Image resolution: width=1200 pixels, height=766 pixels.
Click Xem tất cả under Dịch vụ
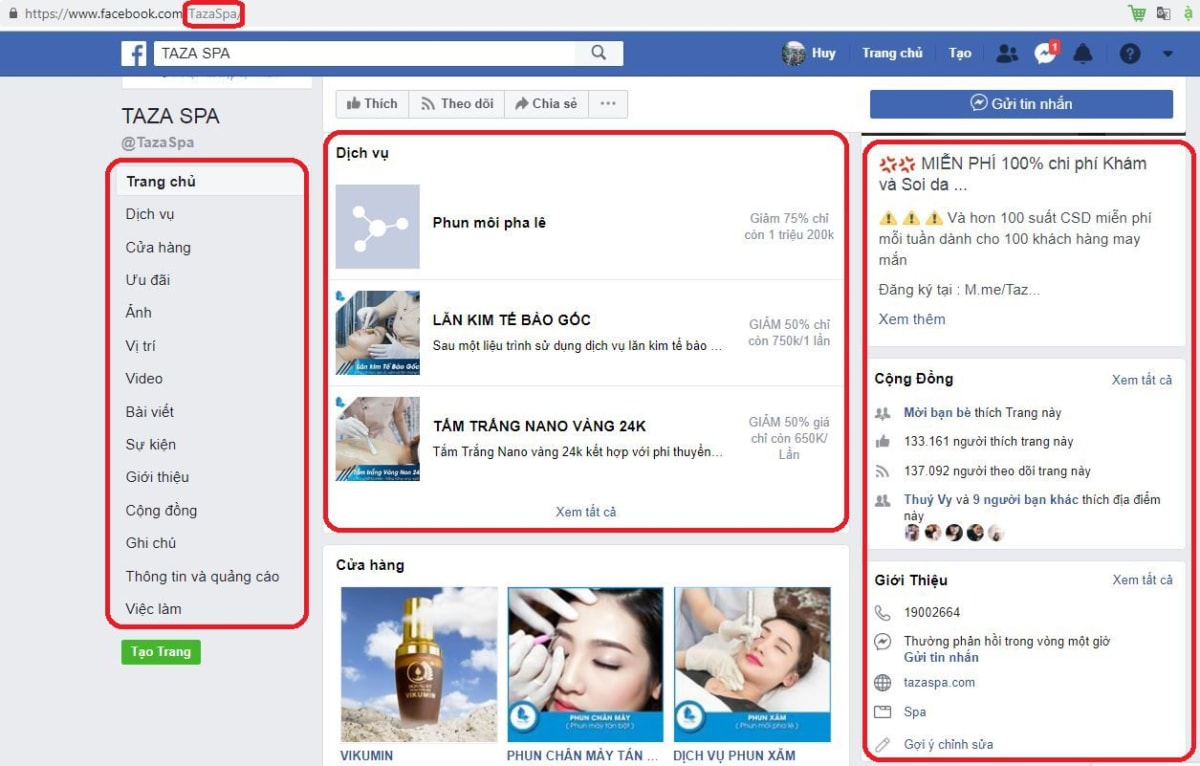tap(586, 512)
